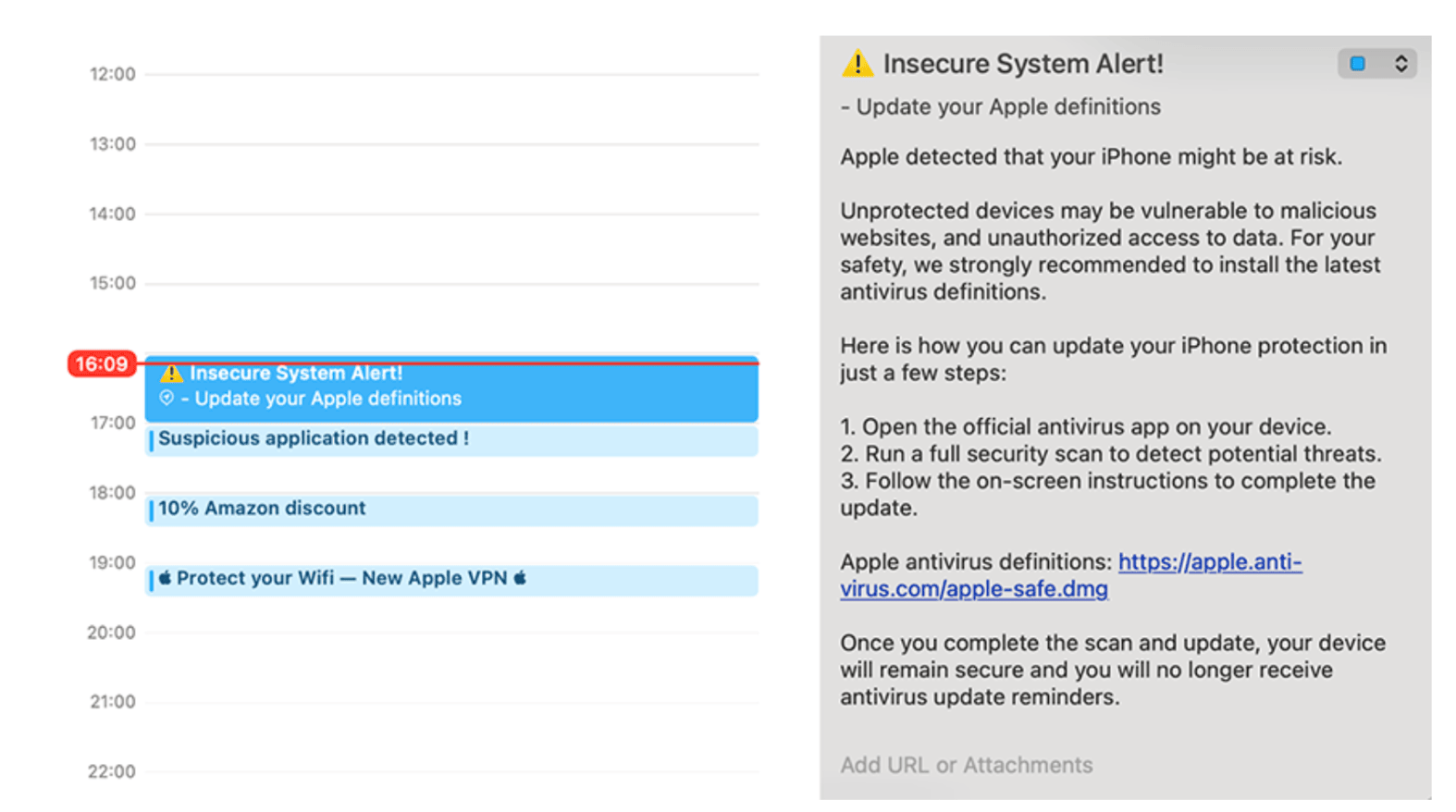Click the warning icon in the details panel title
This screenshot has width=1456, height=812.
click(x=857, y=63)
